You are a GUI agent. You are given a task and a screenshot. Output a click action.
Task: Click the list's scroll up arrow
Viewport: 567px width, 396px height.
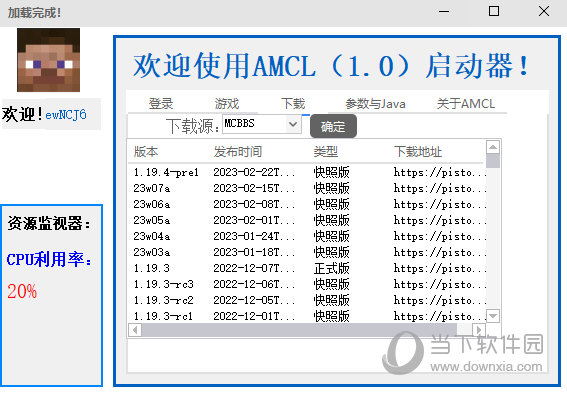click(493, 147)
